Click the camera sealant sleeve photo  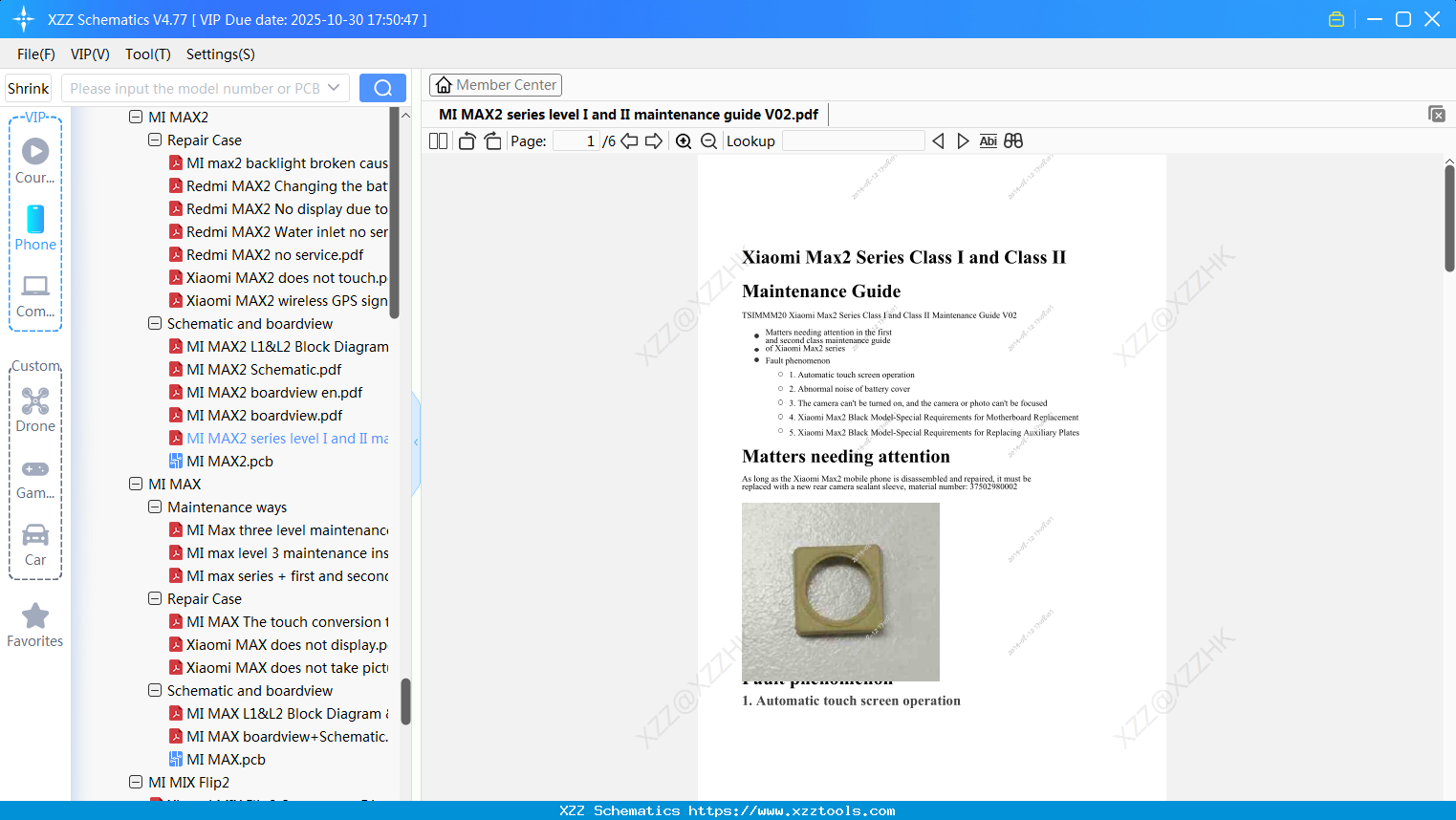pyautogui.click(x=840, y=592)
